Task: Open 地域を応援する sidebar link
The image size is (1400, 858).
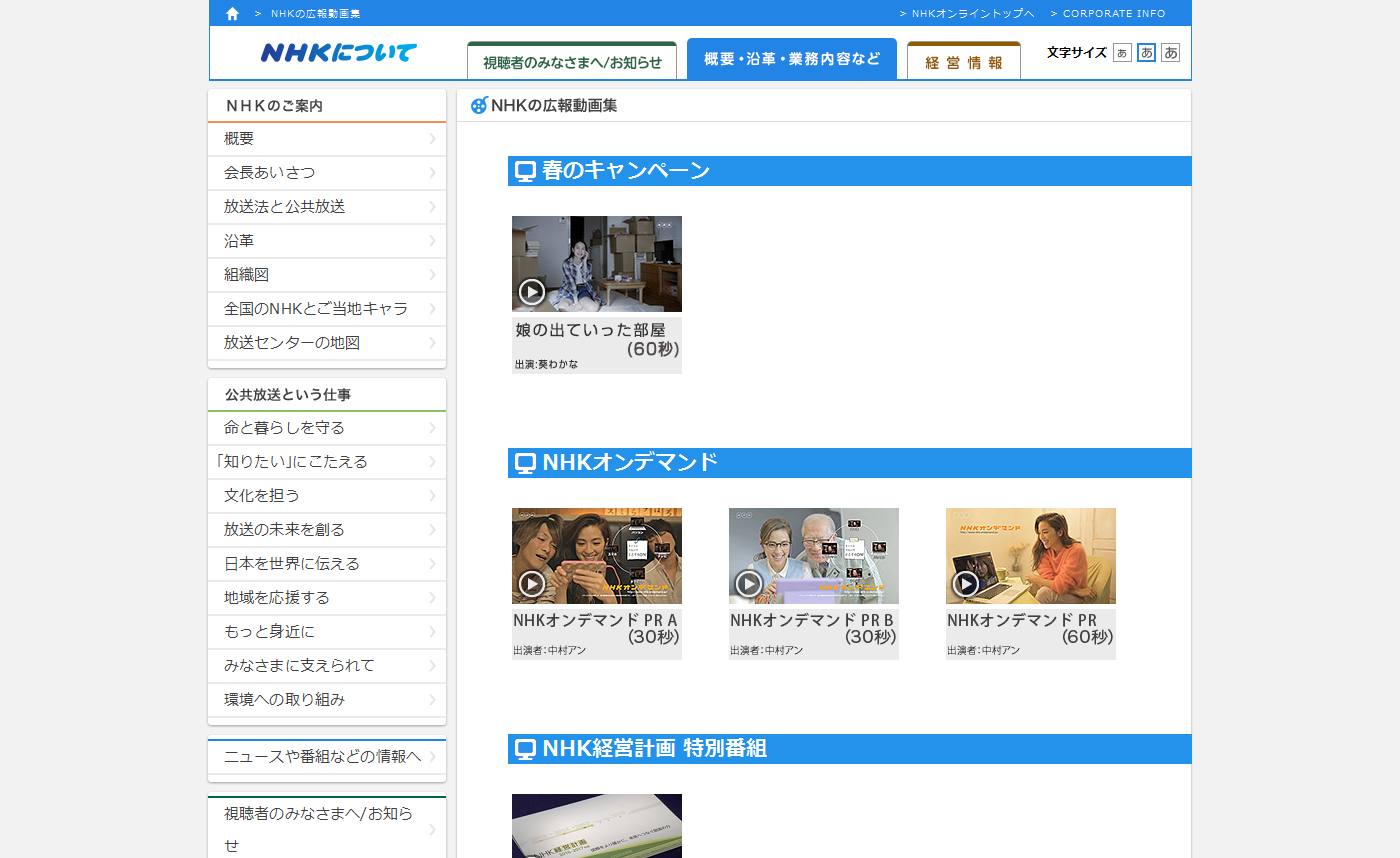Action: coord(327,598)
